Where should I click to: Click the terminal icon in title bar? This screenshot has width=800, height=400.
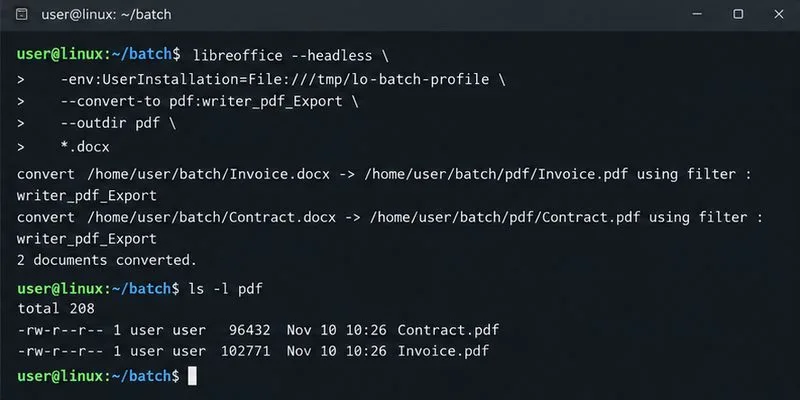click(x=21, y=14)
